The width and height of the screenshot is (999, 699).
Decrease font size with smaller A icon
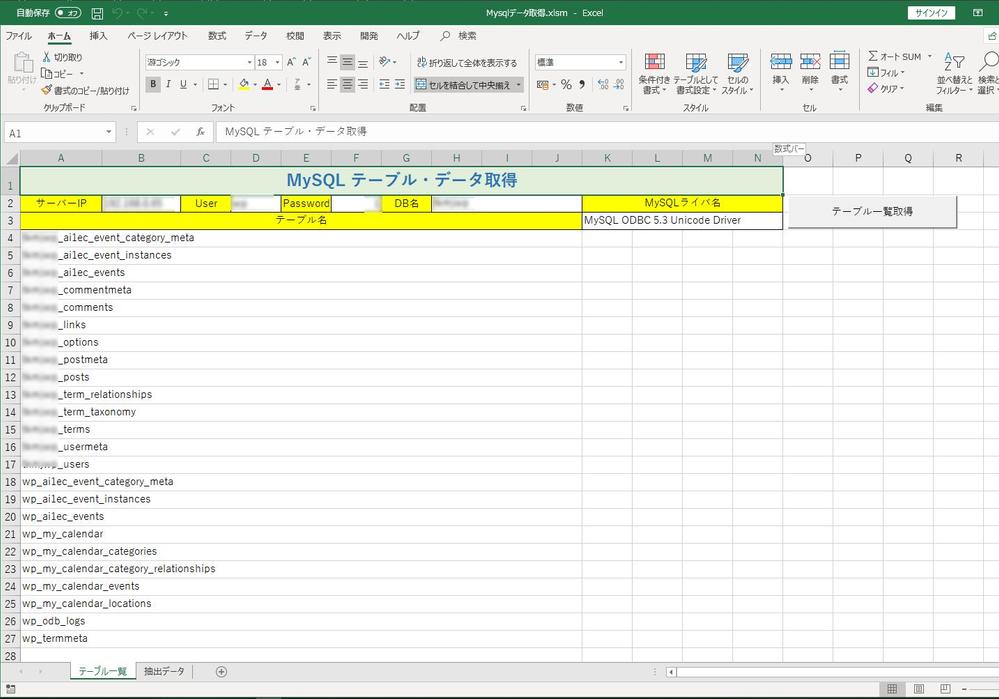(306, 62)
